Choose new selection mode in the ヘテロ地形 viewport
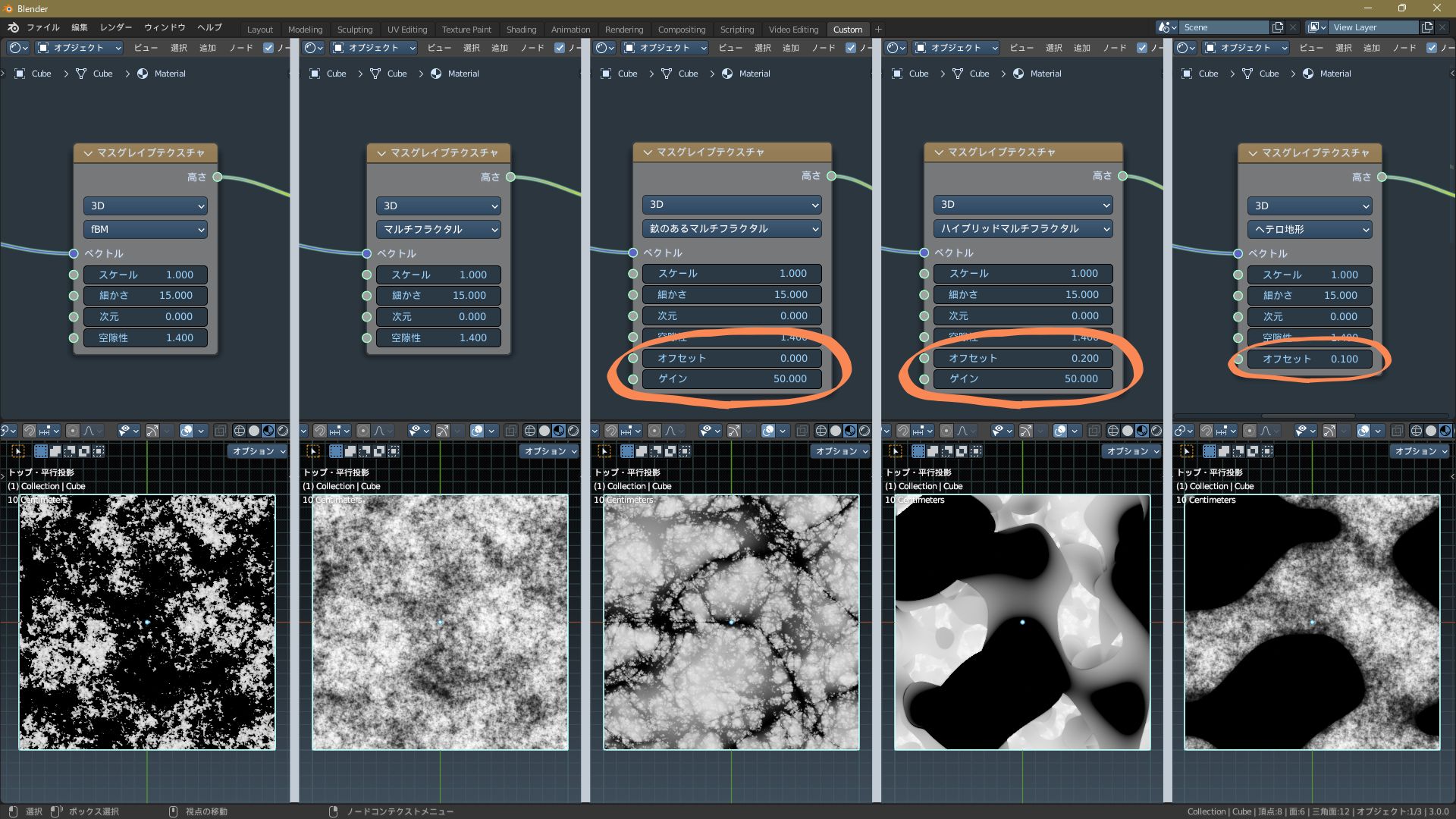Image resolution: width=1456 pixels, height=819 pixels. [1209, 451]
